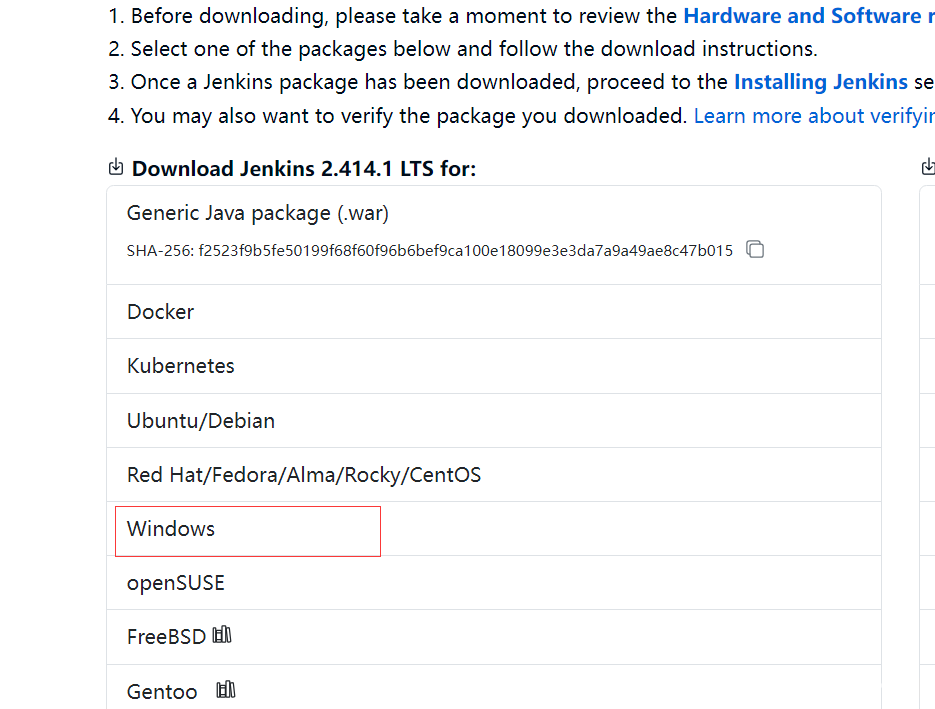
Task: Choose the Ubuntu/Debian package
Action: (x=494, y=420)
